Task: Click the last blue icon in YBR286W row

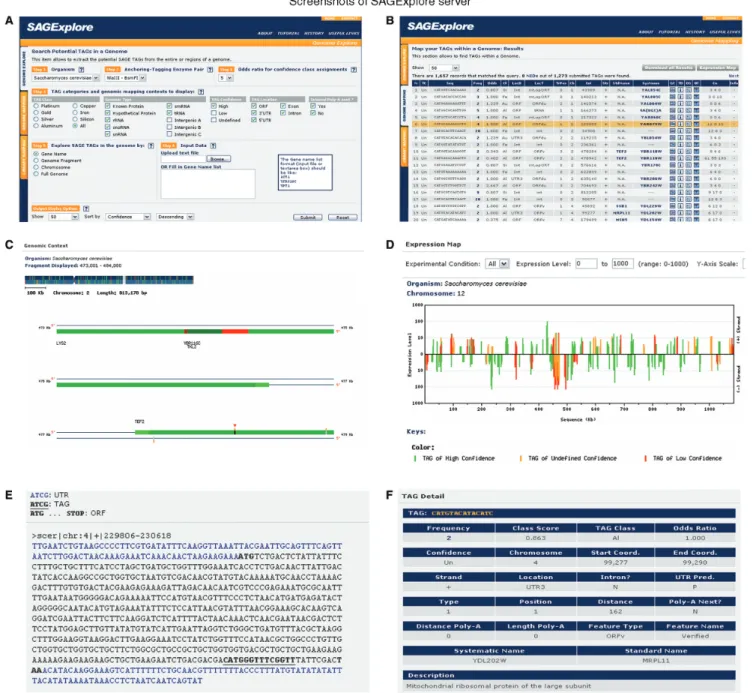Action: (x=696, y=179)
